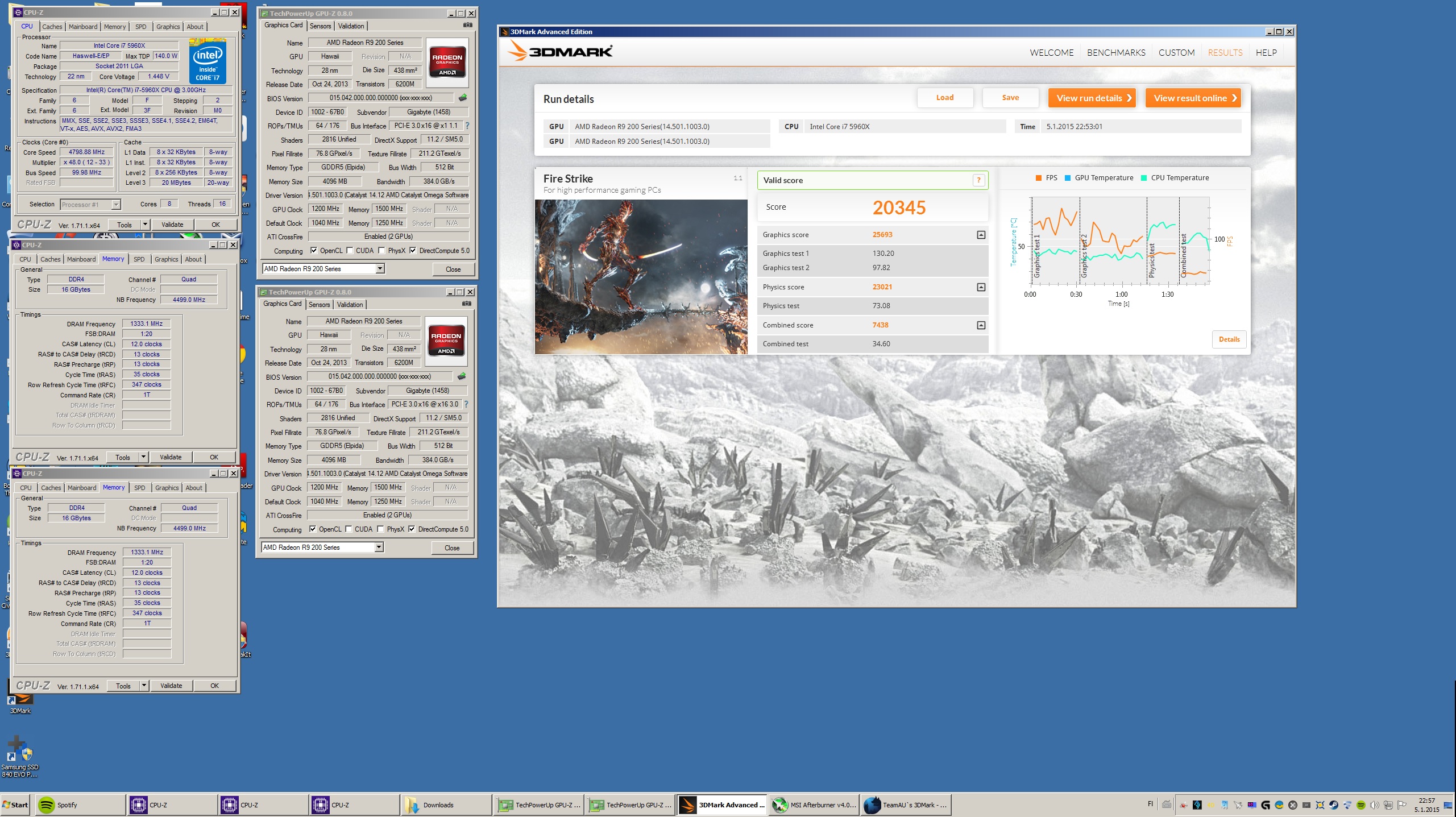The height and width of the screenshot is (817, 1456).
Task: Click the volume speaker tray icon
Action: (x=1374, y=804)
